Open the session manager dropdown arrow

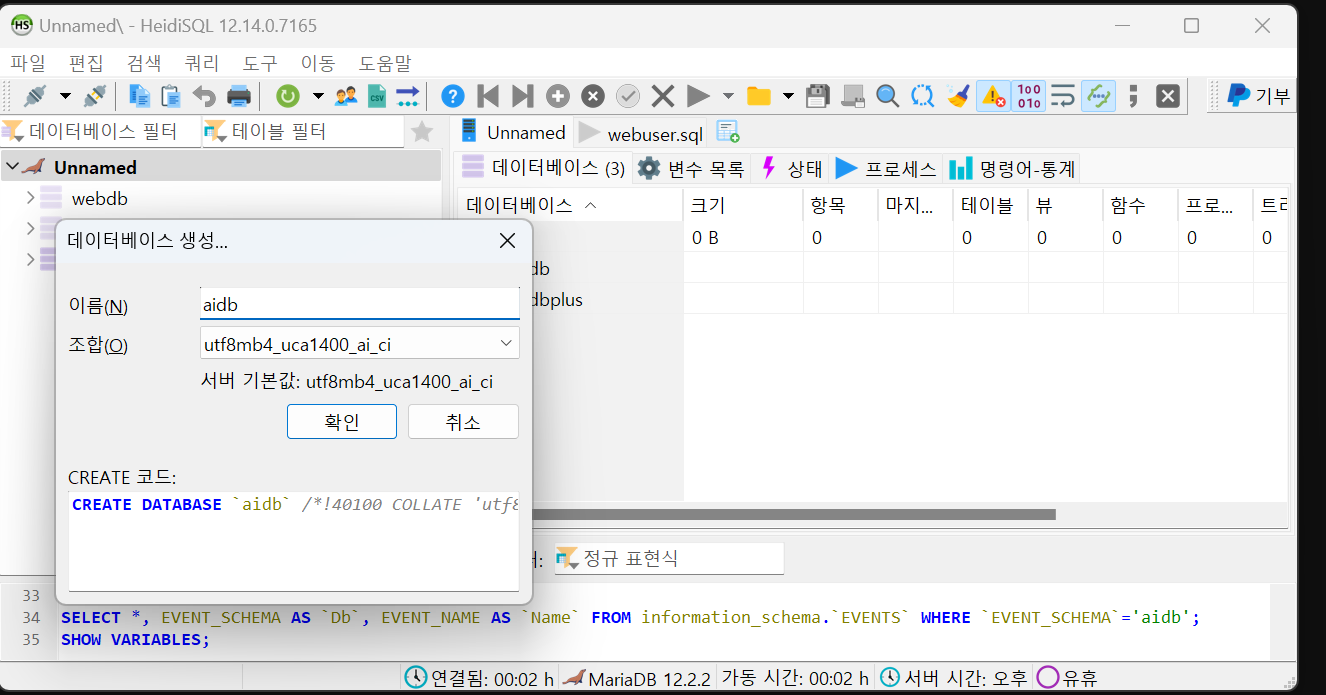(65, 96)
